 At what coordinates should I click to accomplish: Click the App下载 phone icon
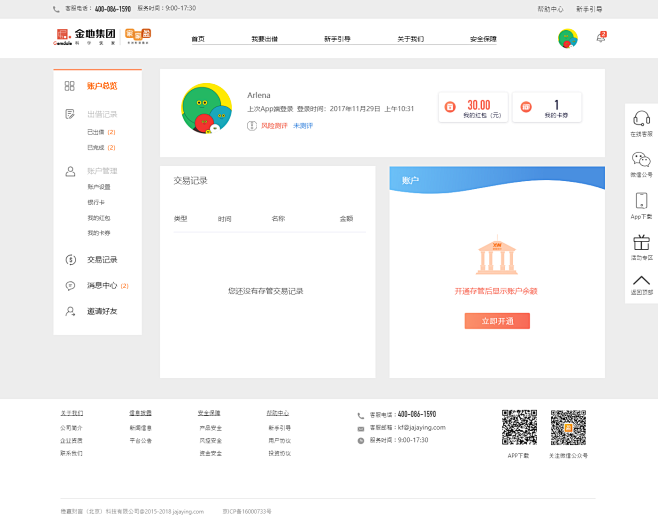641,201
